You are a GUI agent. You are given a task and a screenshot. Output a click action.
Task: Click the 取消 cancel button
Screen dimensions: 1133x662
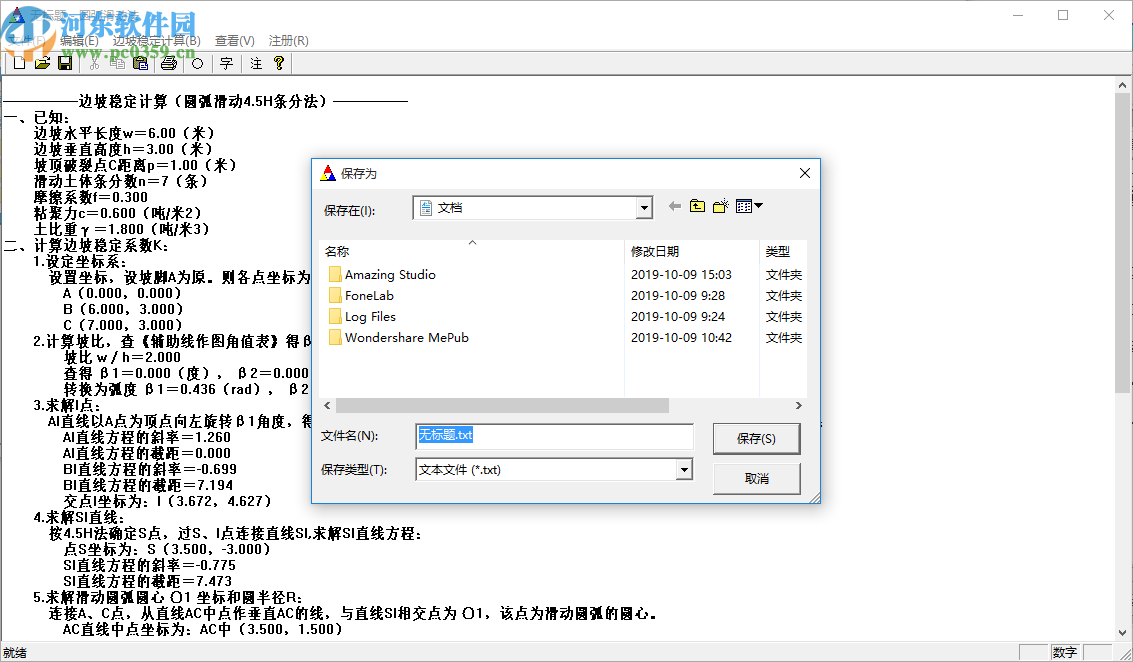[x=757, y=478]
